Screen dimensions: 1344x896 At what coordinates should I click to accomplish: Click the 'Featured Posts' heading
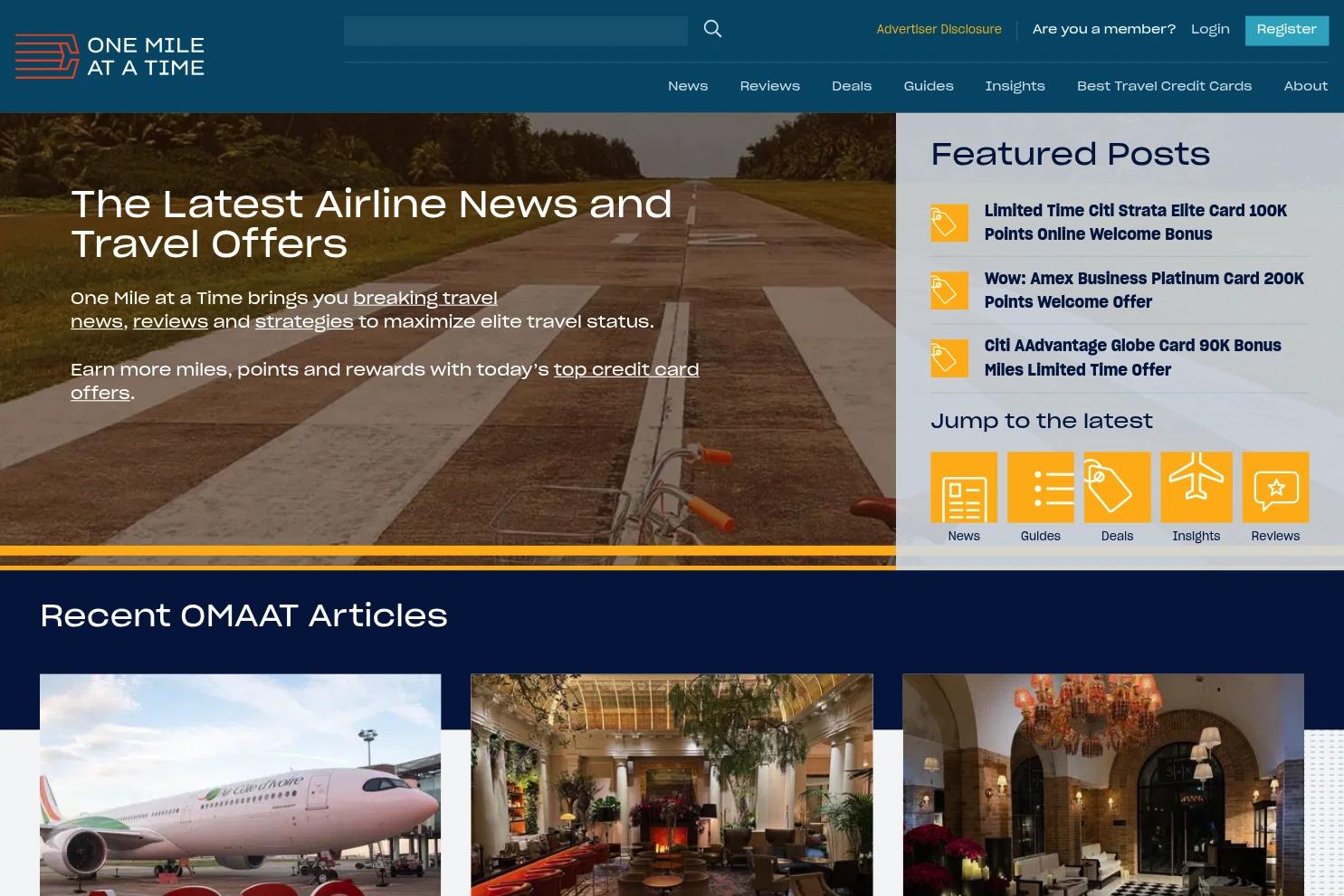coord(1071,155)
